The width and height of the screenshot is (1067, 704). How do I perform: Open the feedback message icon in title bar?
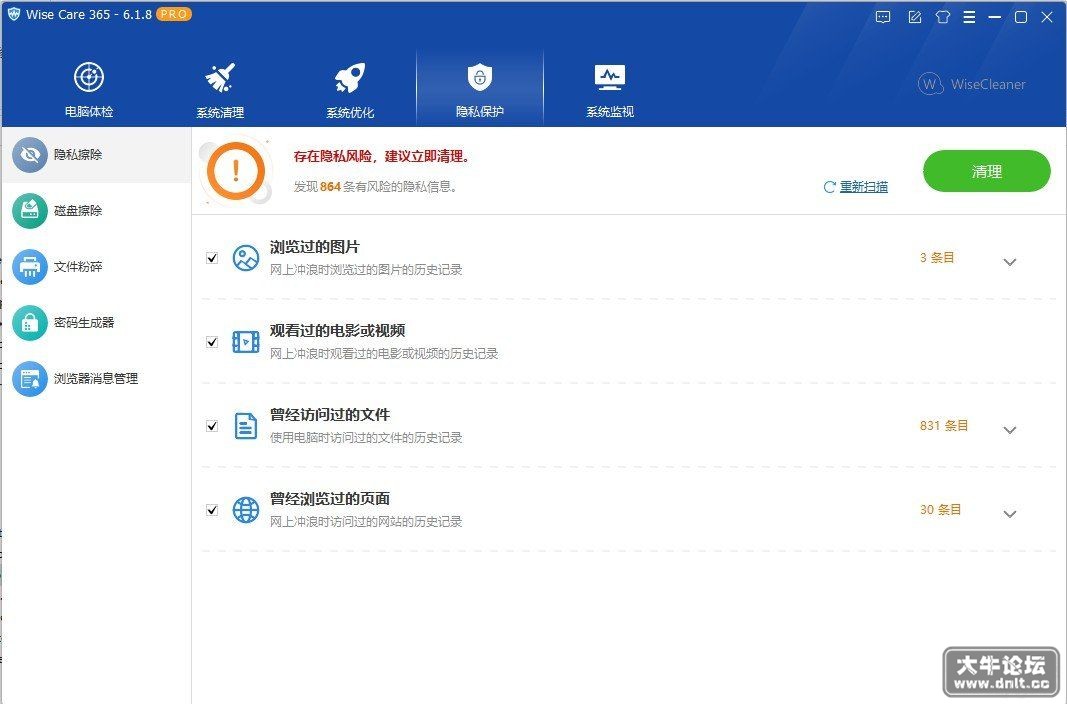tap(883, 18)
